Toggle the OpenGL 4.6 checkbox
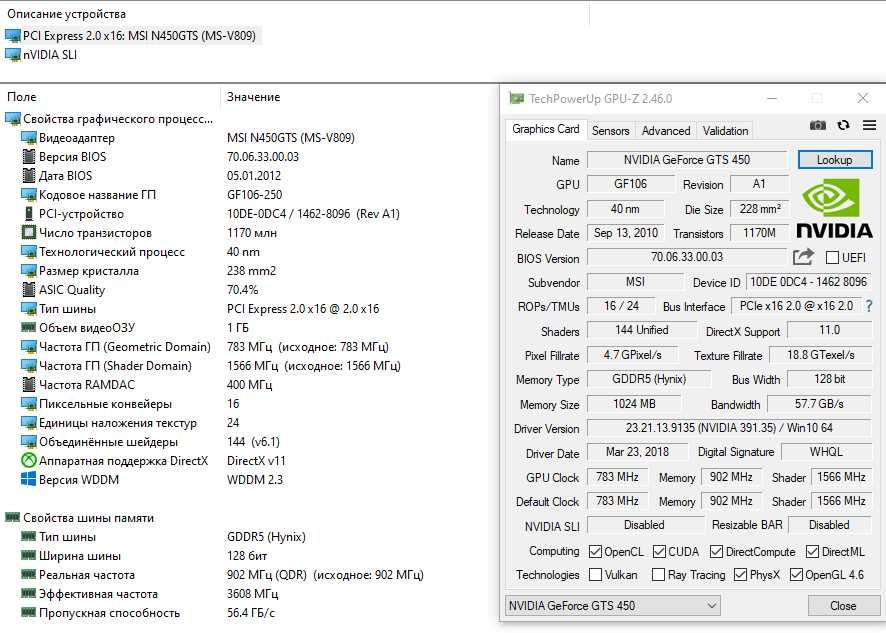Image resolution: width=886 pixels, height=633 pixels. [796, 574]
